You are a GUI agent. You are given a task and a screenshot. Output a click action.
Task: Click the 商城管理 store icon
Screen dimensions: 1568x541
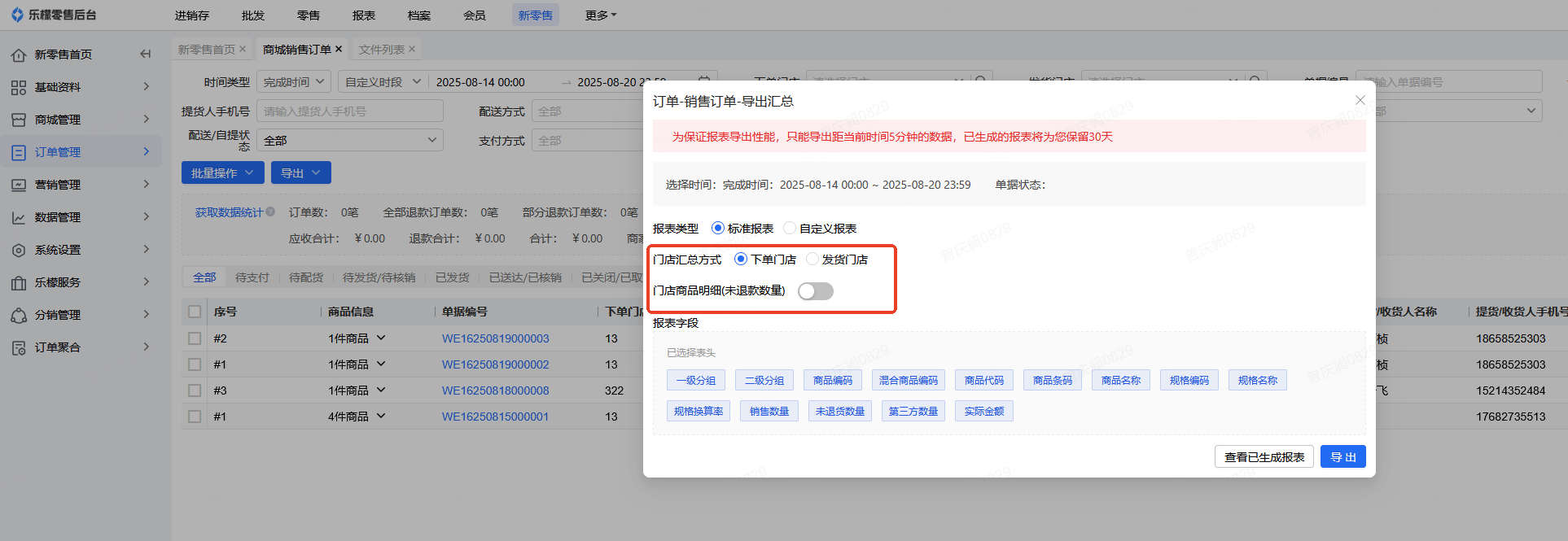19,120
